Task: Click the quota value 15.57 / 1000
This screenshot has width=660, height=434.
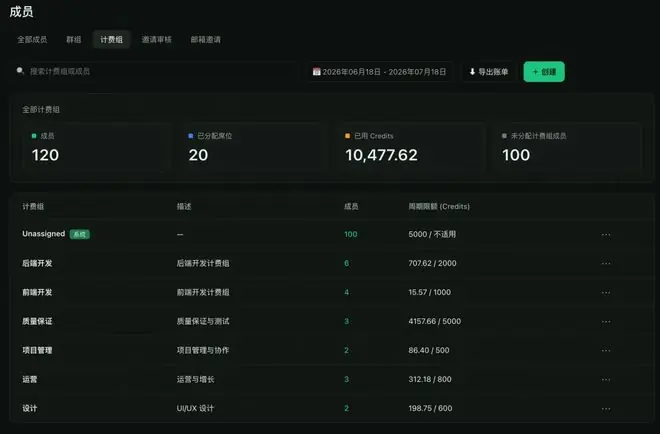Action: pos(429,293)
